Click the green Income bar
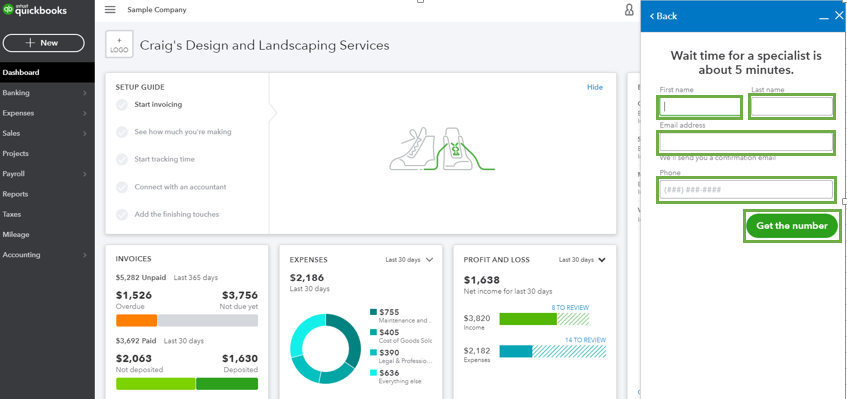Screen dimensions: 847x399 coord(528,319)
